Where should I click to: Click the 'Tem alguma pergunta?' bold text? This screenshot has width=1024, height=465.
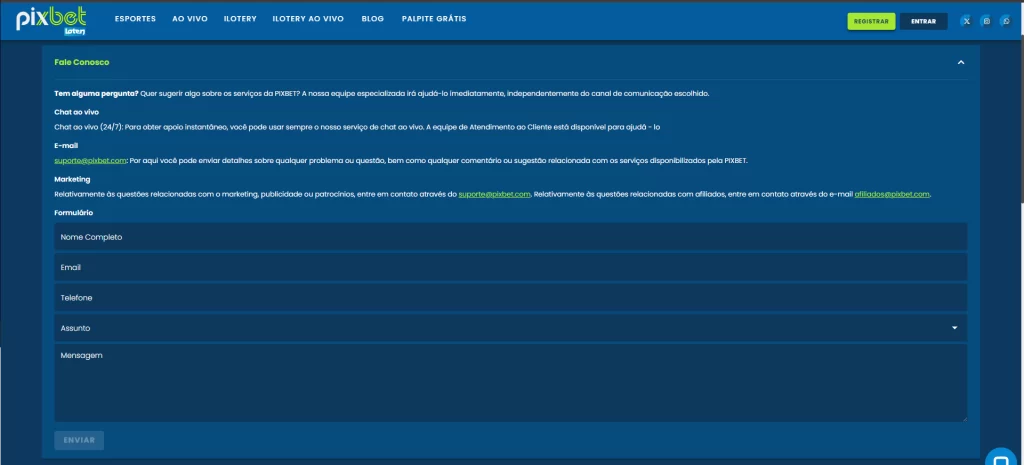coord(96,93)
